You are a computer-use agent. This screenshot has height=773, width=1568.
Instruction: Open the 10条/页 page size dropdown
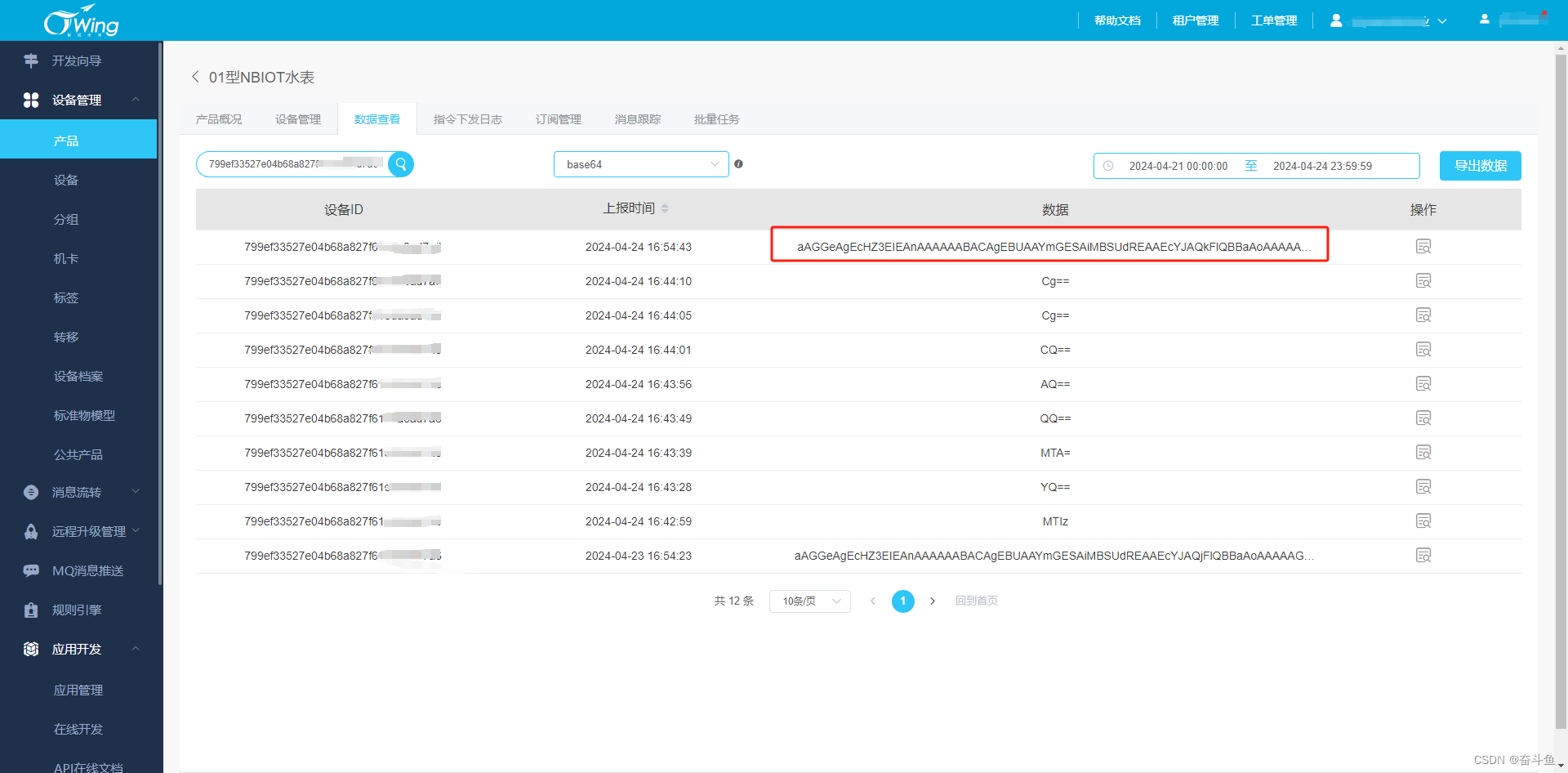[810, 601]
